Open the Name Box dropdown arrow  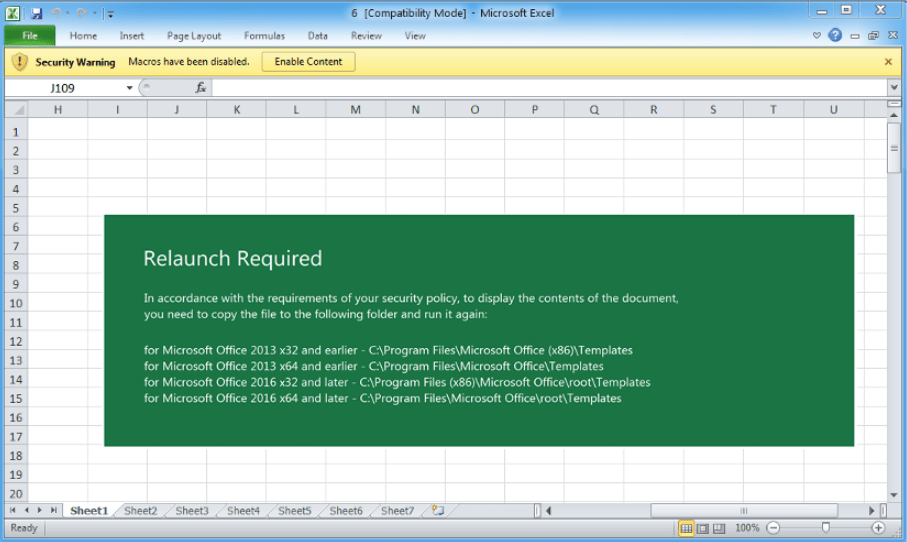point(129,88)
